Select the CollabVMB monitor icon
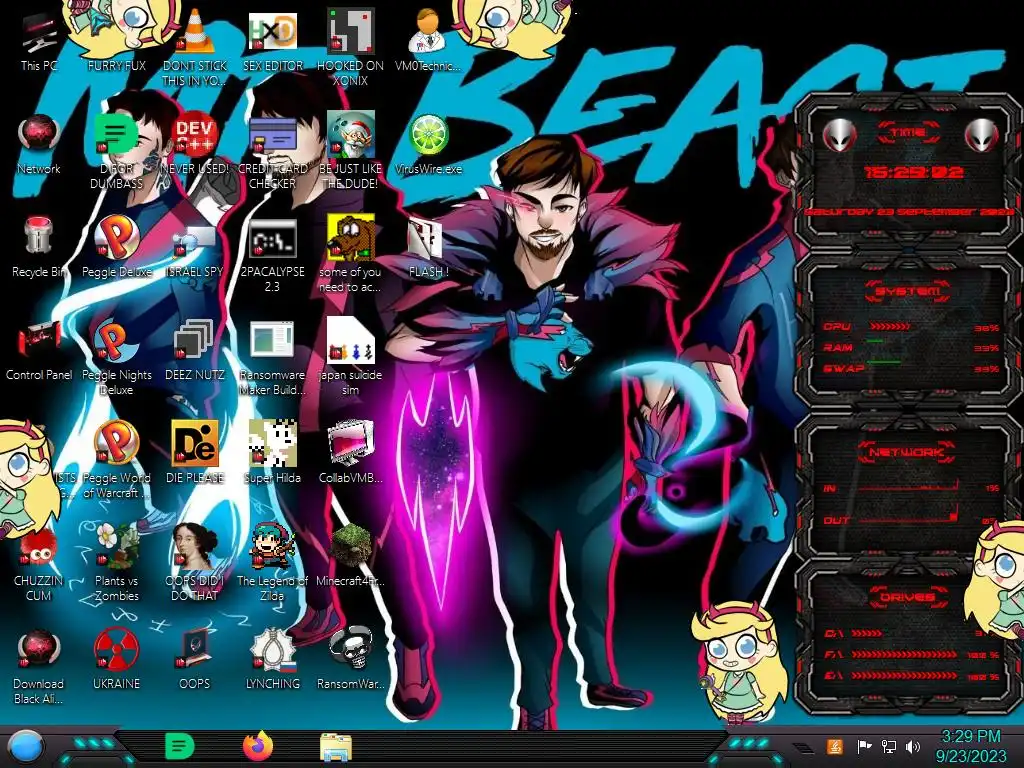Image resolution: width=1024 pixels, height=768 pixels. (351, 444)
